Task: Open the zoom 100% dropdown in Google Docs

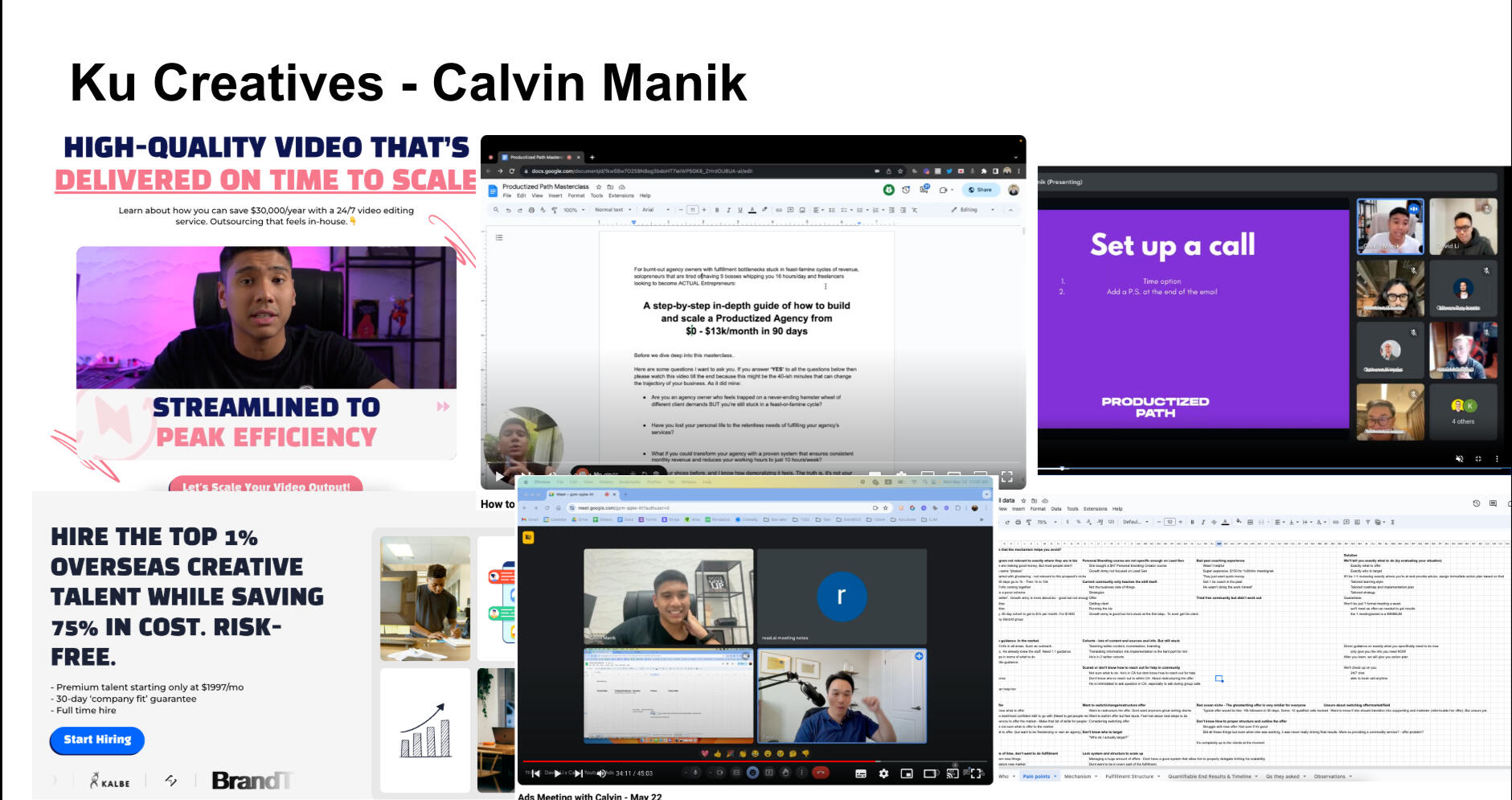Action: (x=573, y=210)
